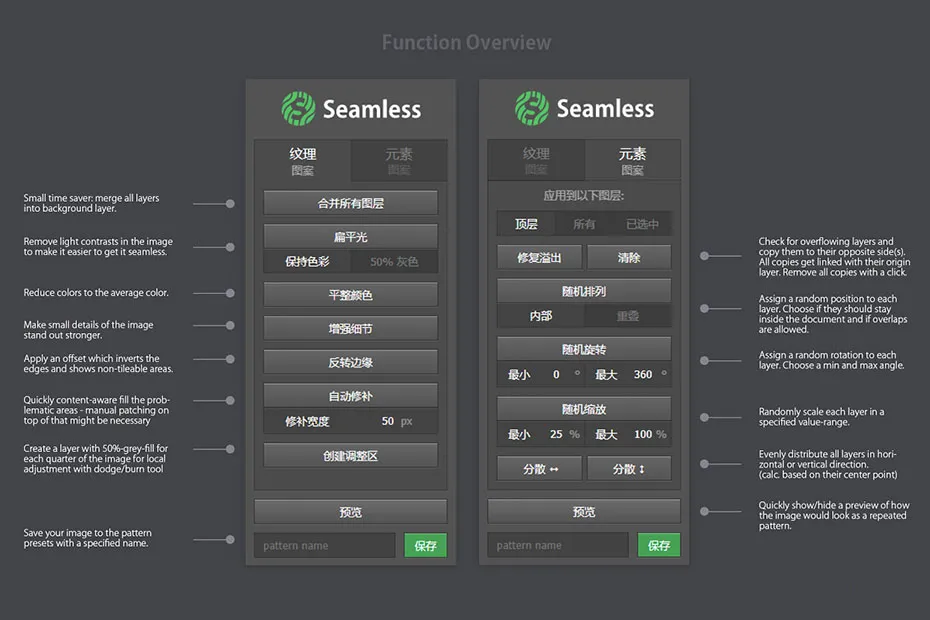Viewport: 930px width, 620px height.
Task: Click the text "Make small details of the image"
Action: 88,325
